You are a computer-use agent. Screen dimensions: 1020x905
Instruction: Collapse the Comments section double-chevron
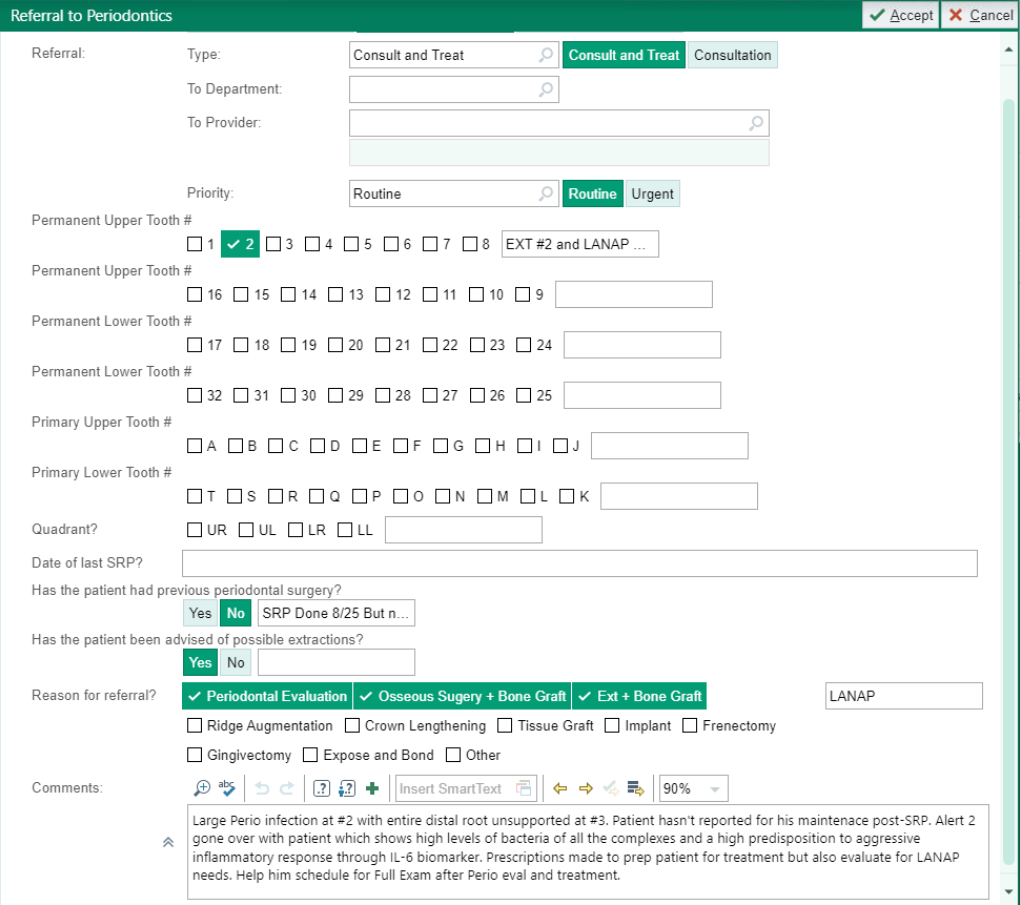[168, 843]
